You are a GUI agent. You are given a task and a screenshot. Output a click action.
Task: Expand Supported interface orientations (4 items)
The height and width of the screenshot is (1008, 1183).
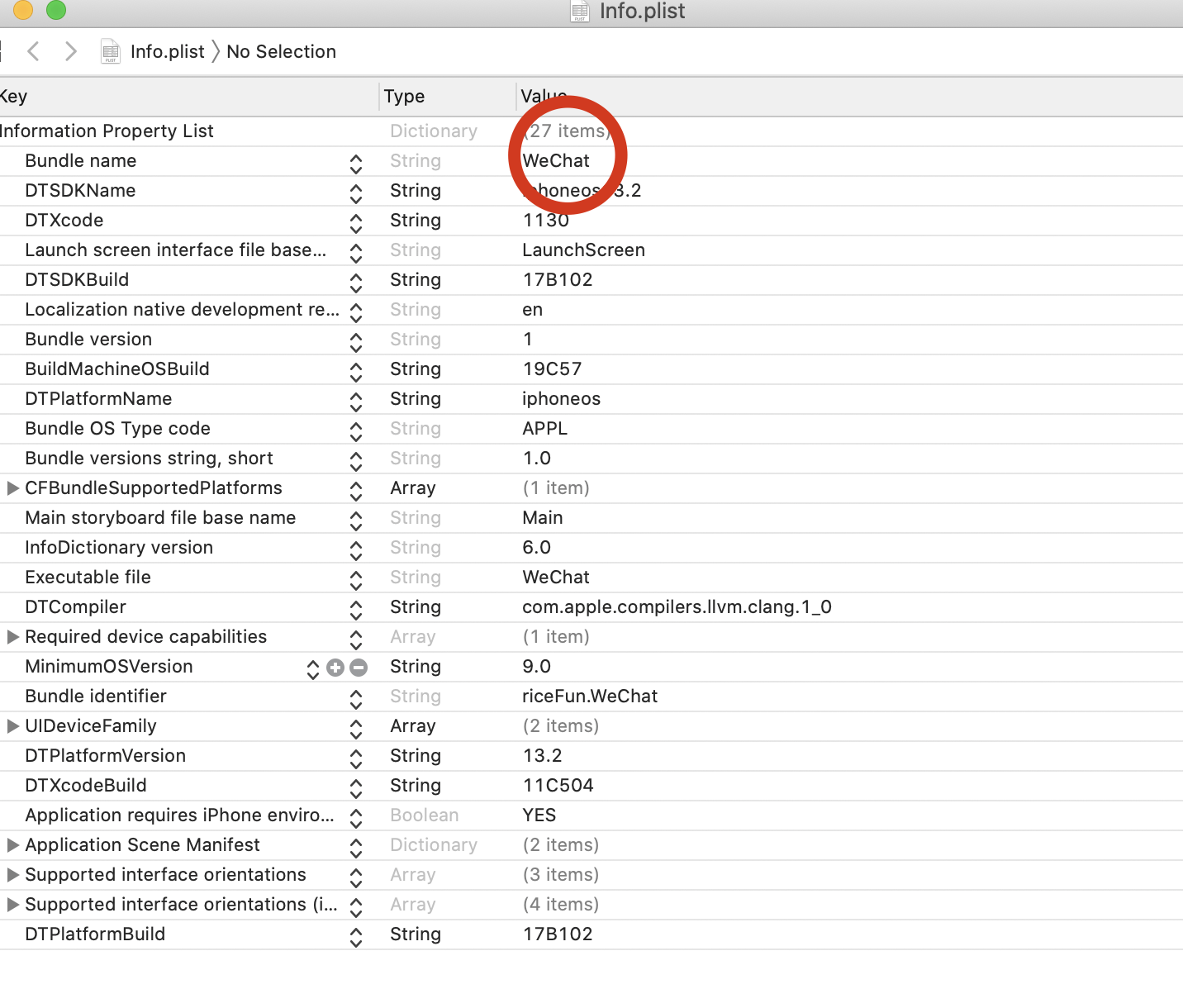tap(12, 905)
